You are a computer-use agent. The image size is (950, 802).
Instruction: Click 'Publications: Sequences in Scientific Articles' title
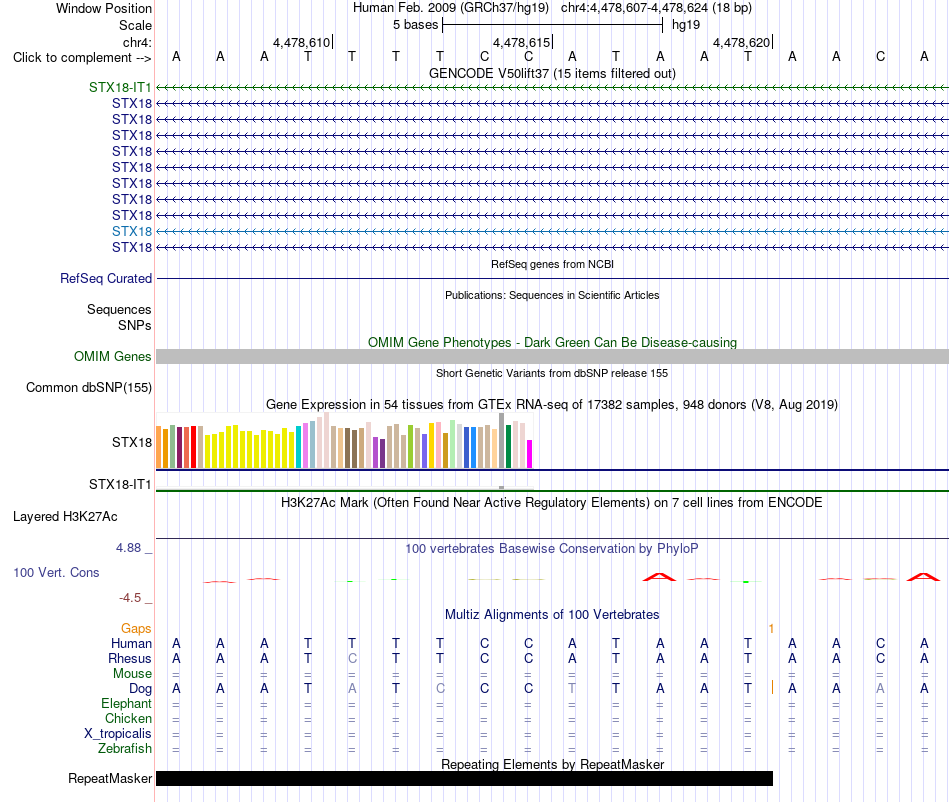[x=552, y=295]
